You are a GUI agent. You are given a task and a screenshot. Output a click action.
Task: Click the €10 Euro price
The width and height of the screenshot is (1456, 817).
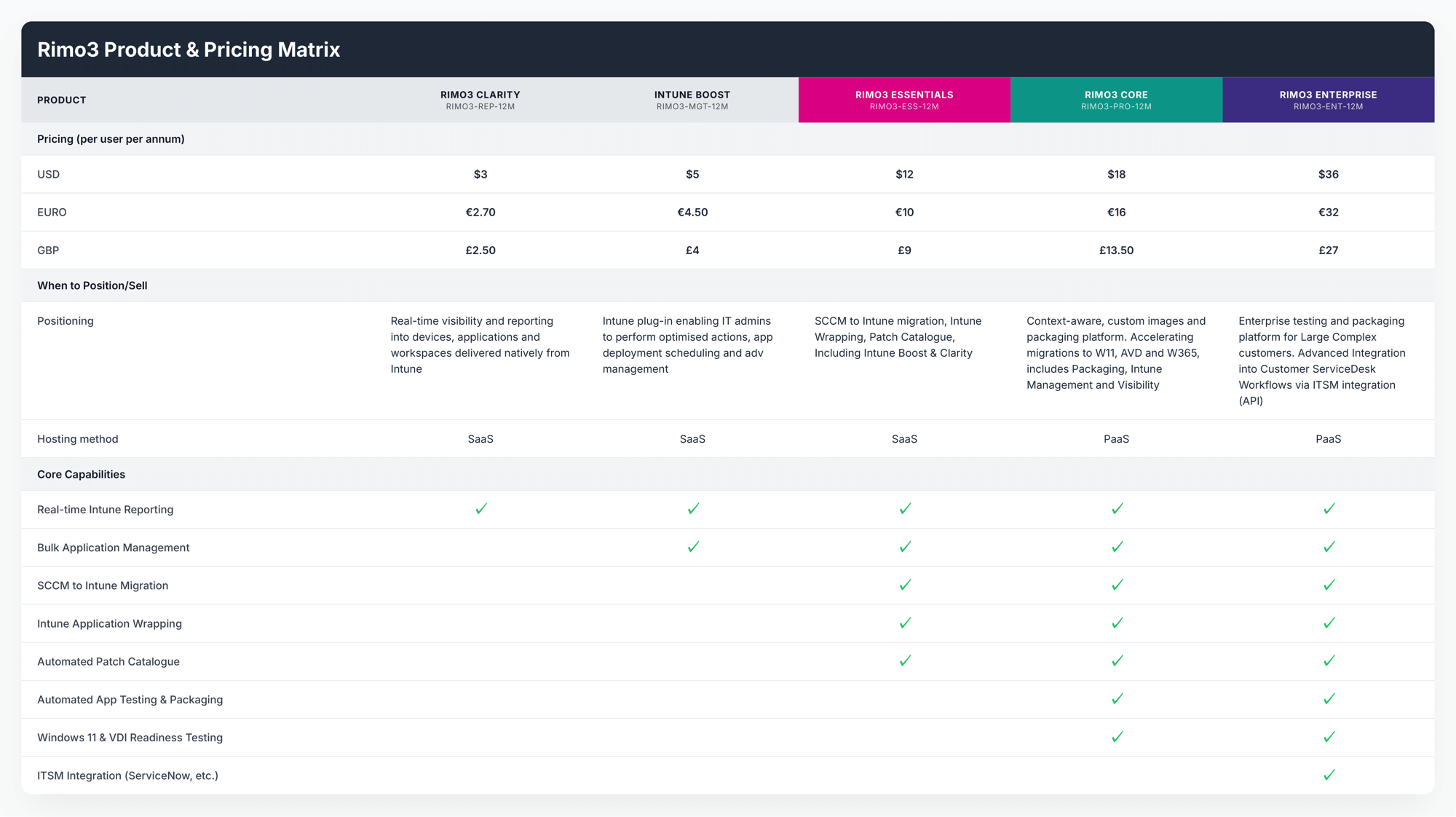[x=904, y=212]
